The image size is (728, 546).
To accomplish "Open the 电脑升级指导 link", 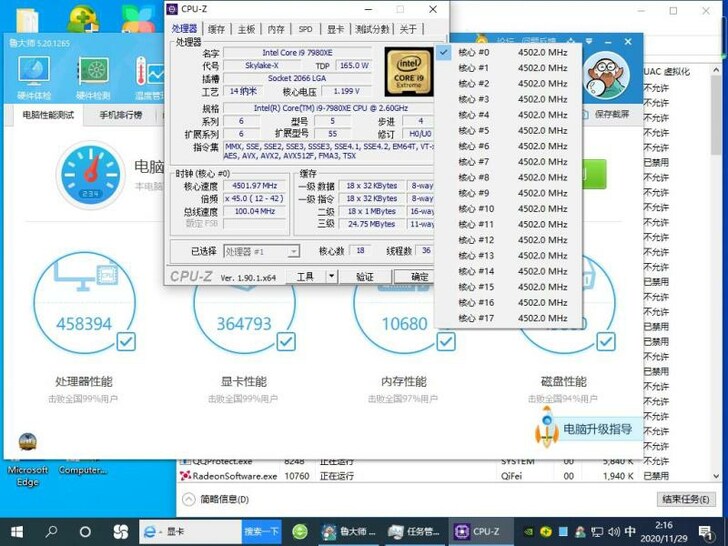I will 598,429.
